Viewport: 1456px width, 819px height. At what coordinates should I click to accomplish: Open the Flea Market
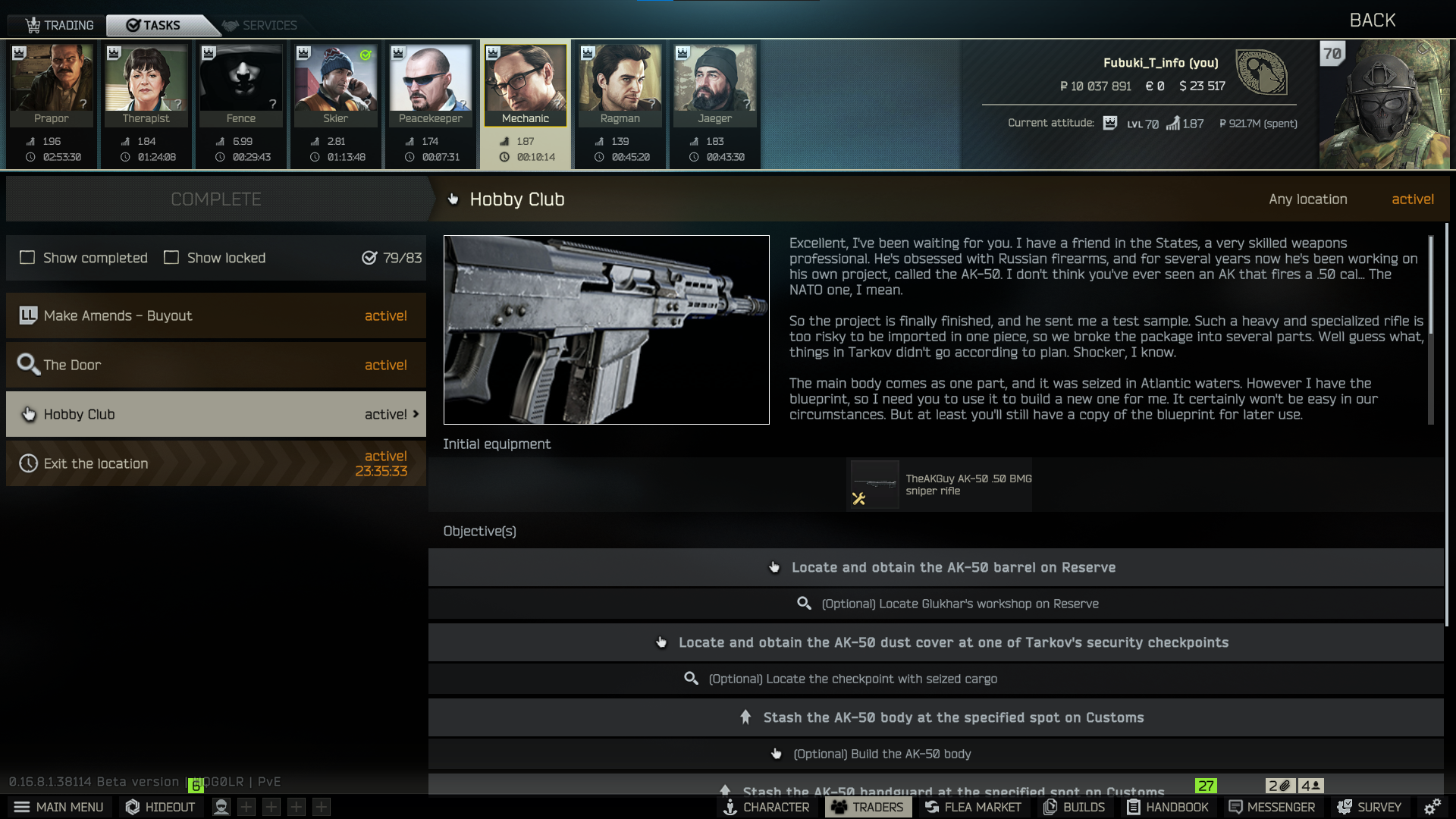[973, 807]
